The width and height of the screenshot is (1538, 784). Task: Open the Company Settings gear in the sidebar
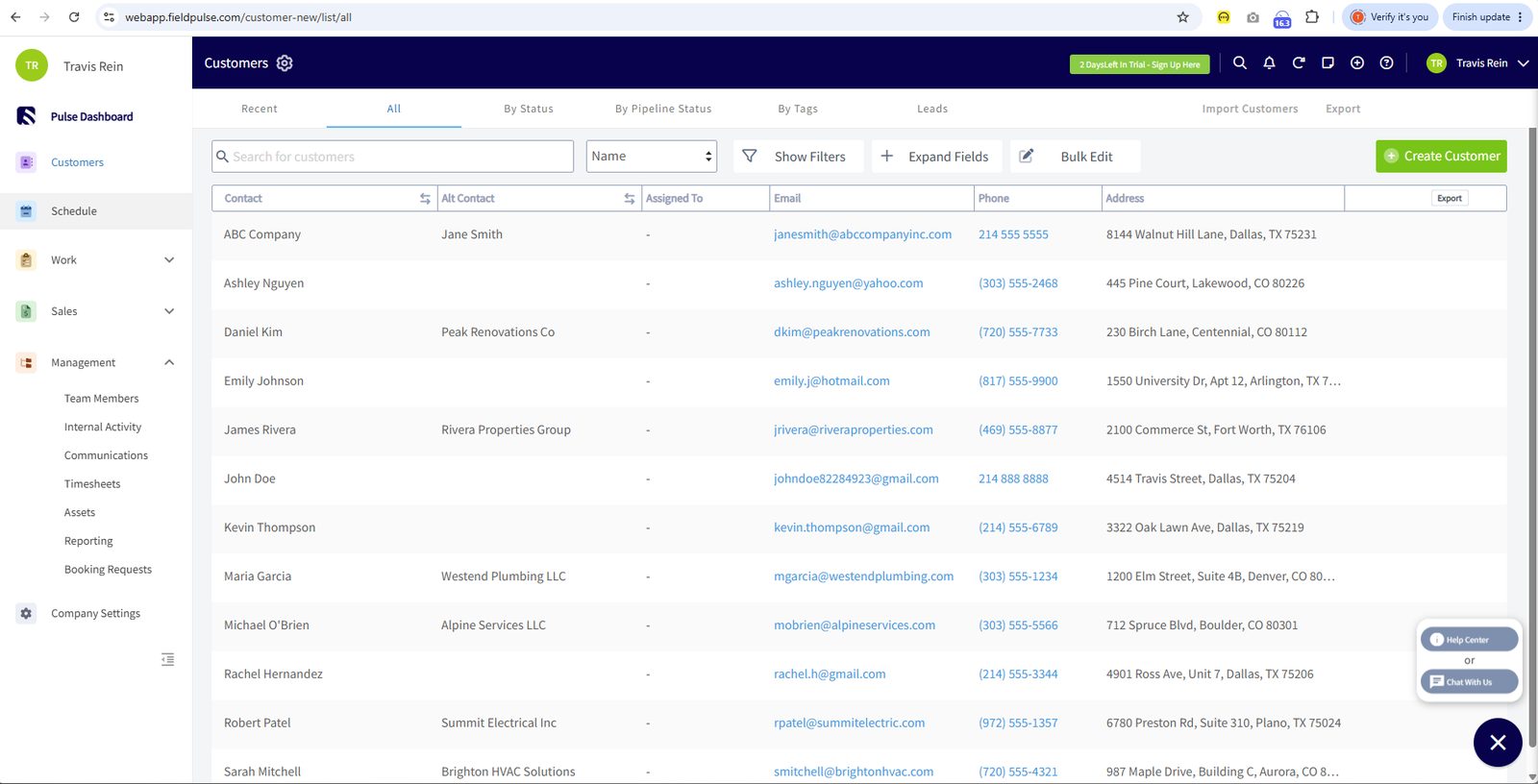(x=26, y=613)
